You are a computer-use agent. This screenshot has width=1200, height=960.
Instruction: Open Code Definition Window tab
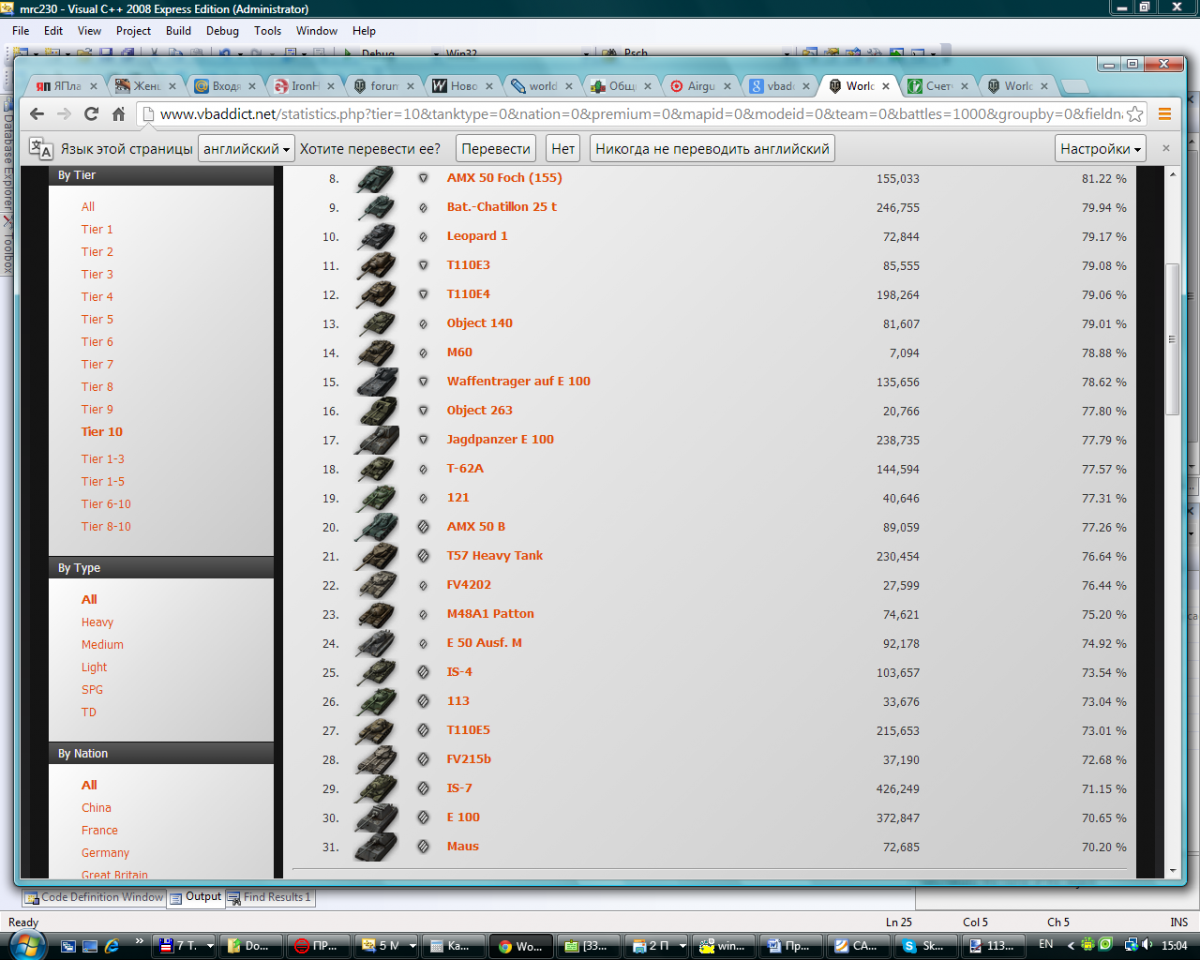coord(93,897)
